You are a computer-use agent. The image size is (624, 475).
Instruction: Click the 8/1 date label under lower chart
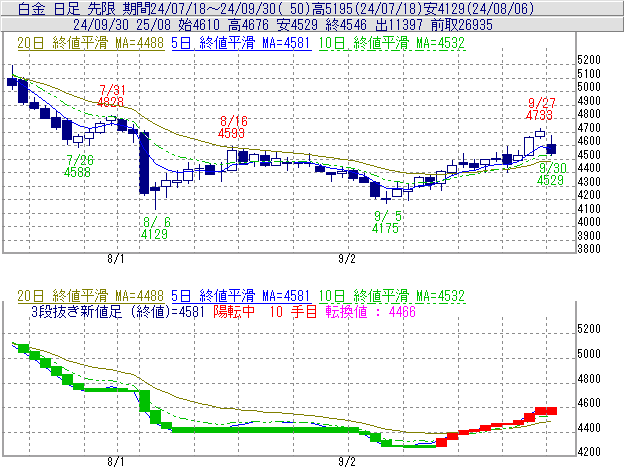(115, 462)
